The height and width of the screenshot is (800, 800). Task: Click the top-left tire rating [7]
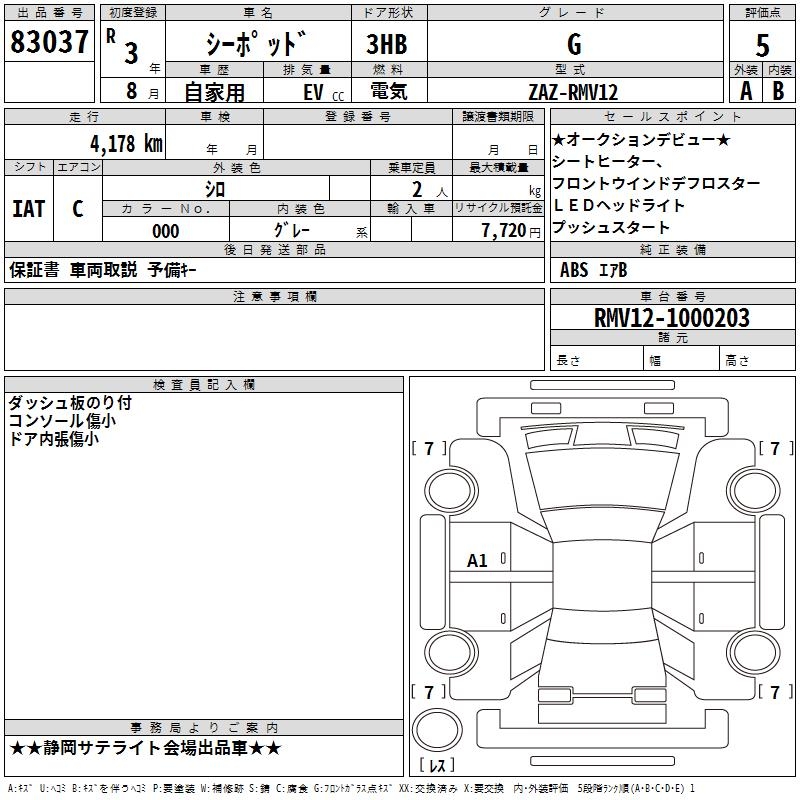(429, 448)
